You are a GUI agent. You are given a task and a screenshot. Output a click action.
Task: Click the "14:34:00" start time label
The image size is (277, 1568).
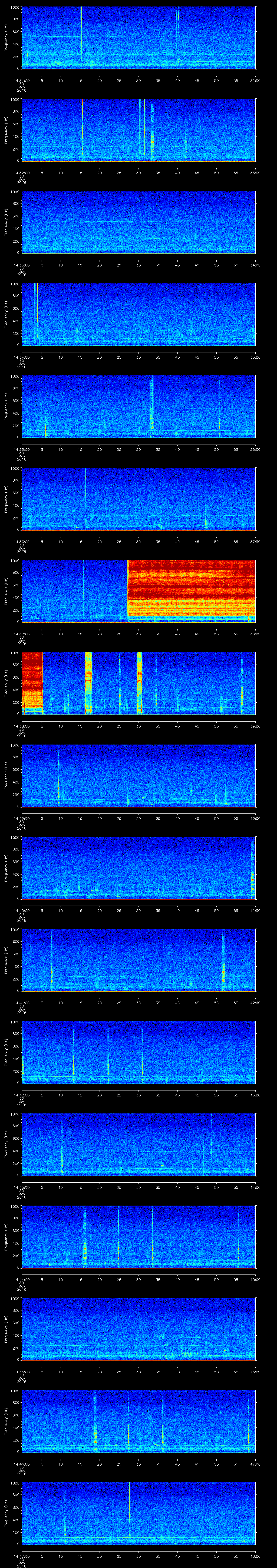pyautogui.click(x=21, y=357)
